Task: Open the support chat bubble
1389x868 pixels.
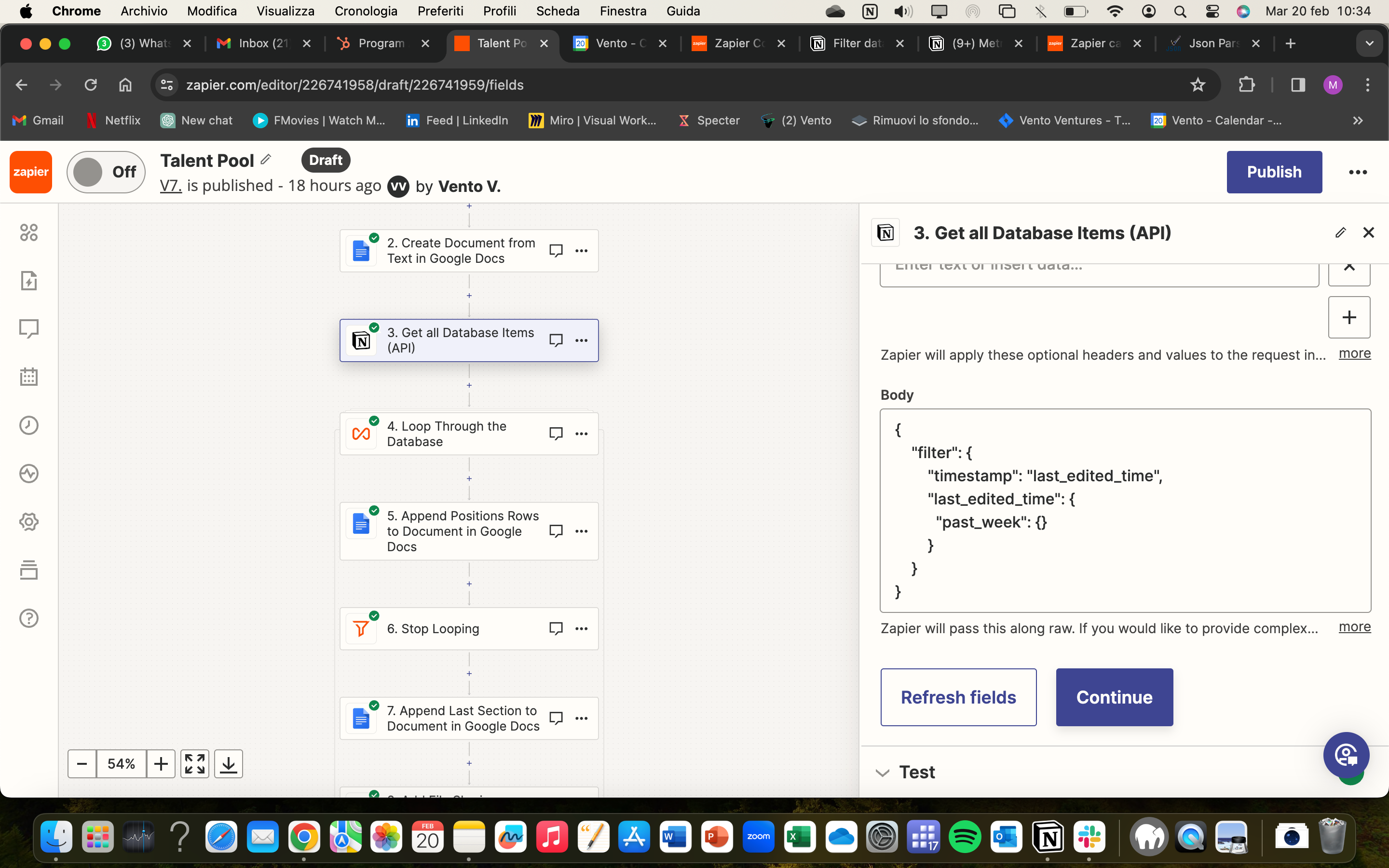Action: pos(1346,755)
